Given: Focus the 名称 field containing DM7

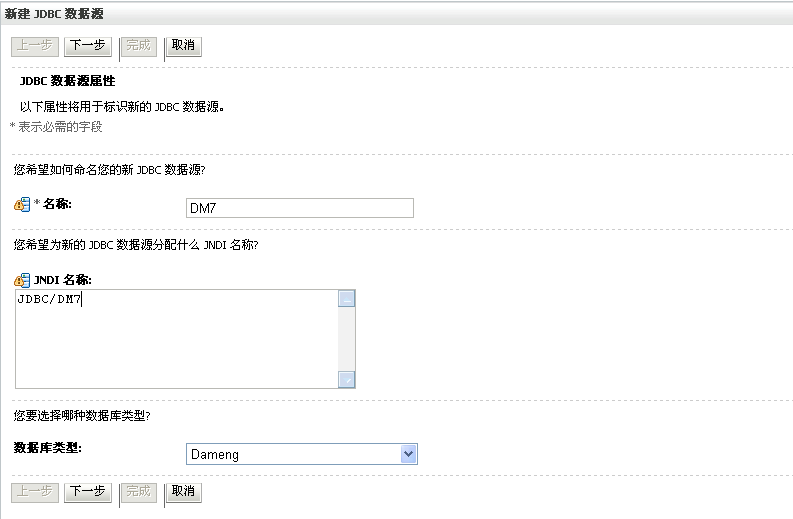Looking at the screenshot, I should pyautogui.click(x=299, y=207).
